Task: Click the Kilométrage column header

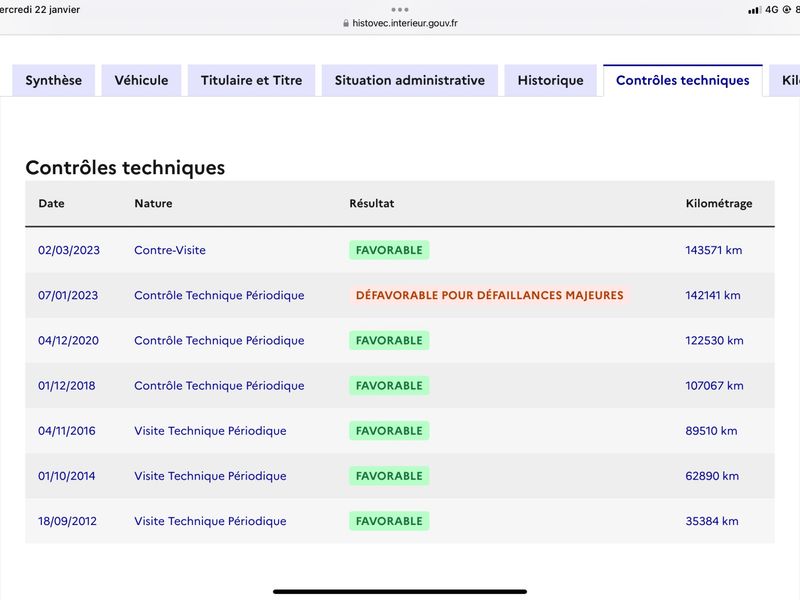Action: (x=719, y=203)
